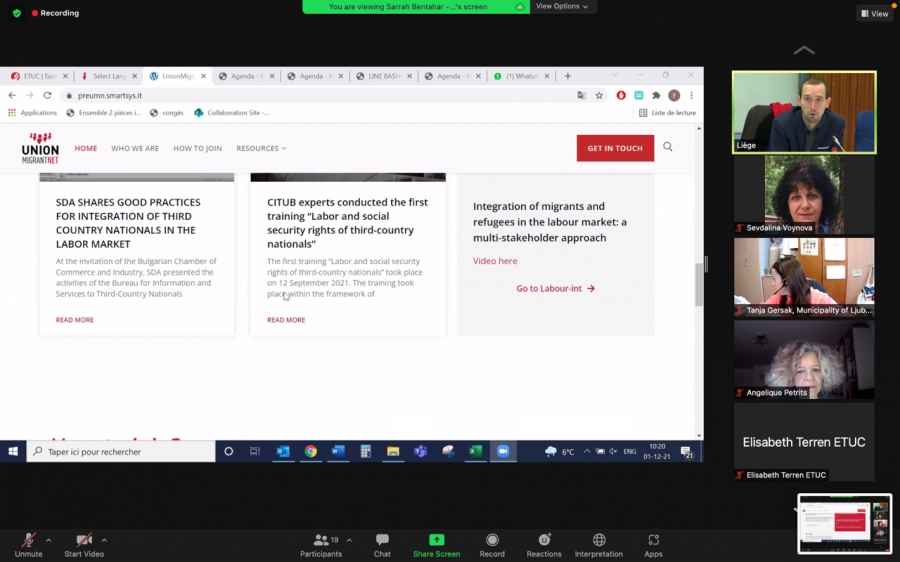Select the Who We Are menu item
Image resolution: width=900 pixels, height=562 pixels.
(135, 148)
